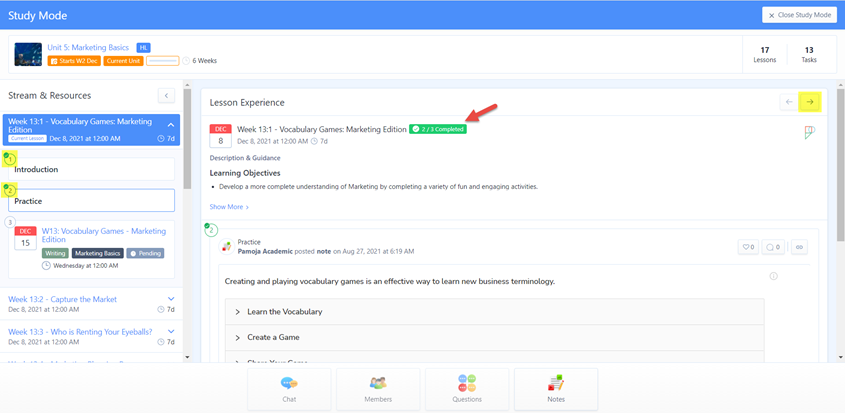Go to previous lesson arrow
Viewport: 845px width, 413px height.
[x=789, y=102]
